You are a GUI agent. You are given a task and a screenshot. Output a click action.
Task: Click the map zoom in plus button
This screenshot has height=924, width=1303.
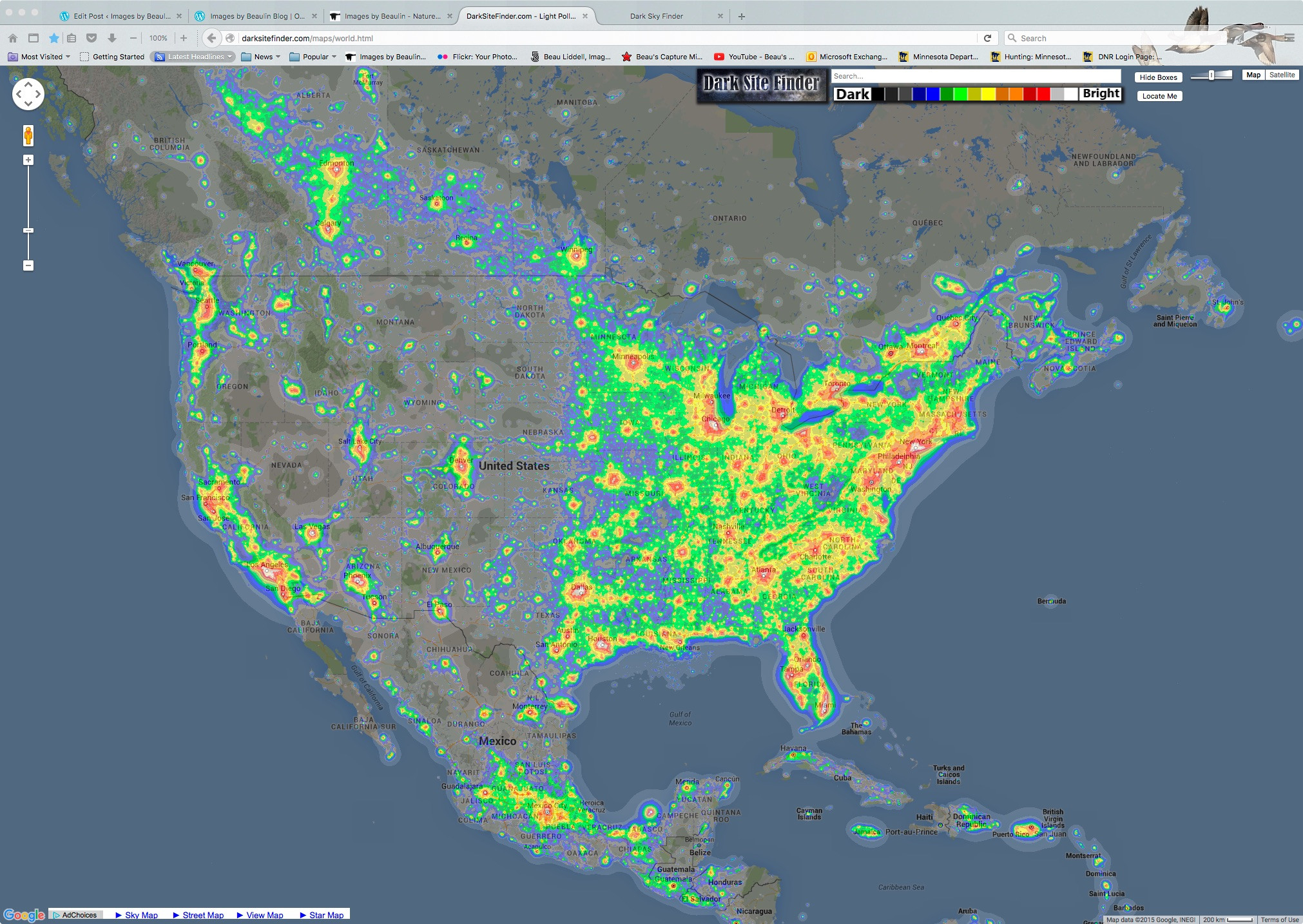[28, 160]
